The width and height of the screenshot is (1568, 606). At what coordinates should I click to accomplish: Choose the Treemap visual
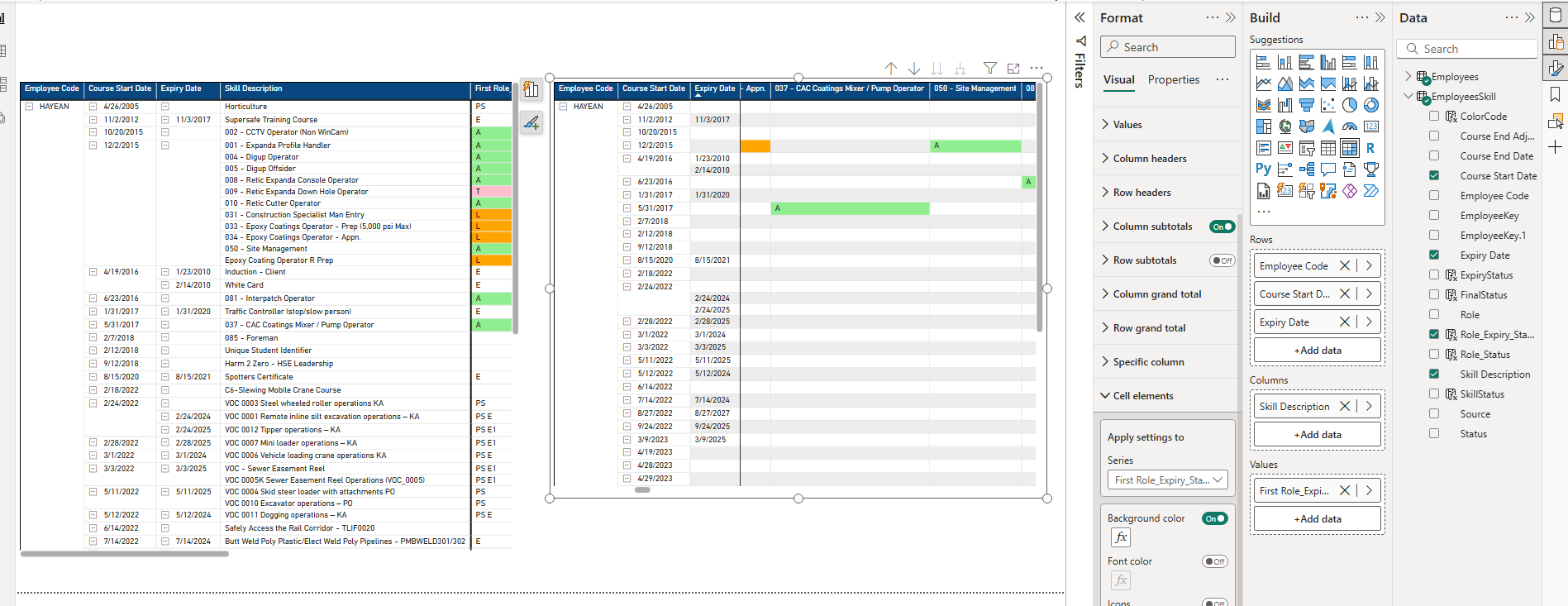1264,126
